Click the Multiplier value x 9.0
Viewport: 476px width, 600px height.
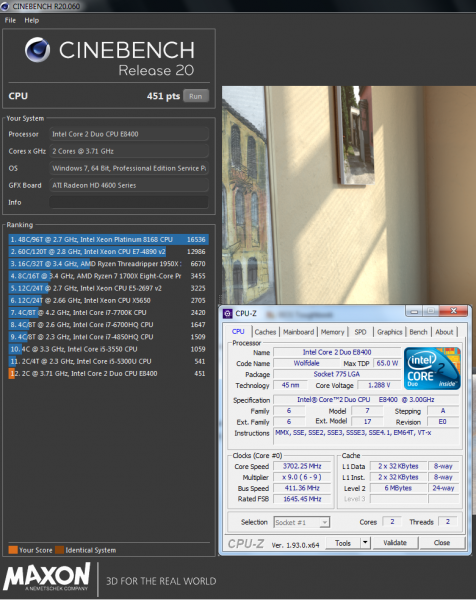302,477
